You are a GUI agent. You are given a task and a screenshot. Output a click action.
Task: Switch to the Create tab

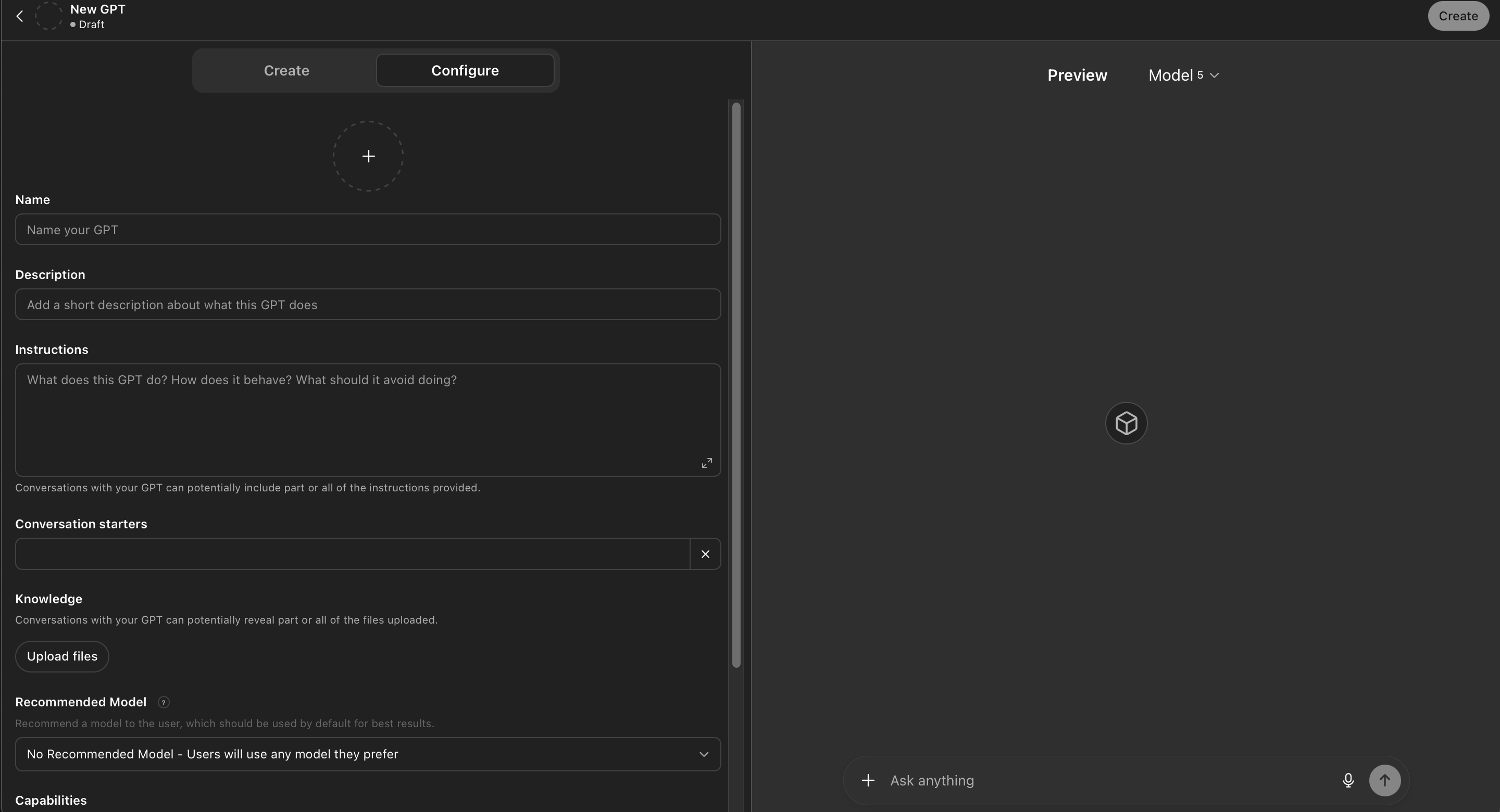point(286,70)
